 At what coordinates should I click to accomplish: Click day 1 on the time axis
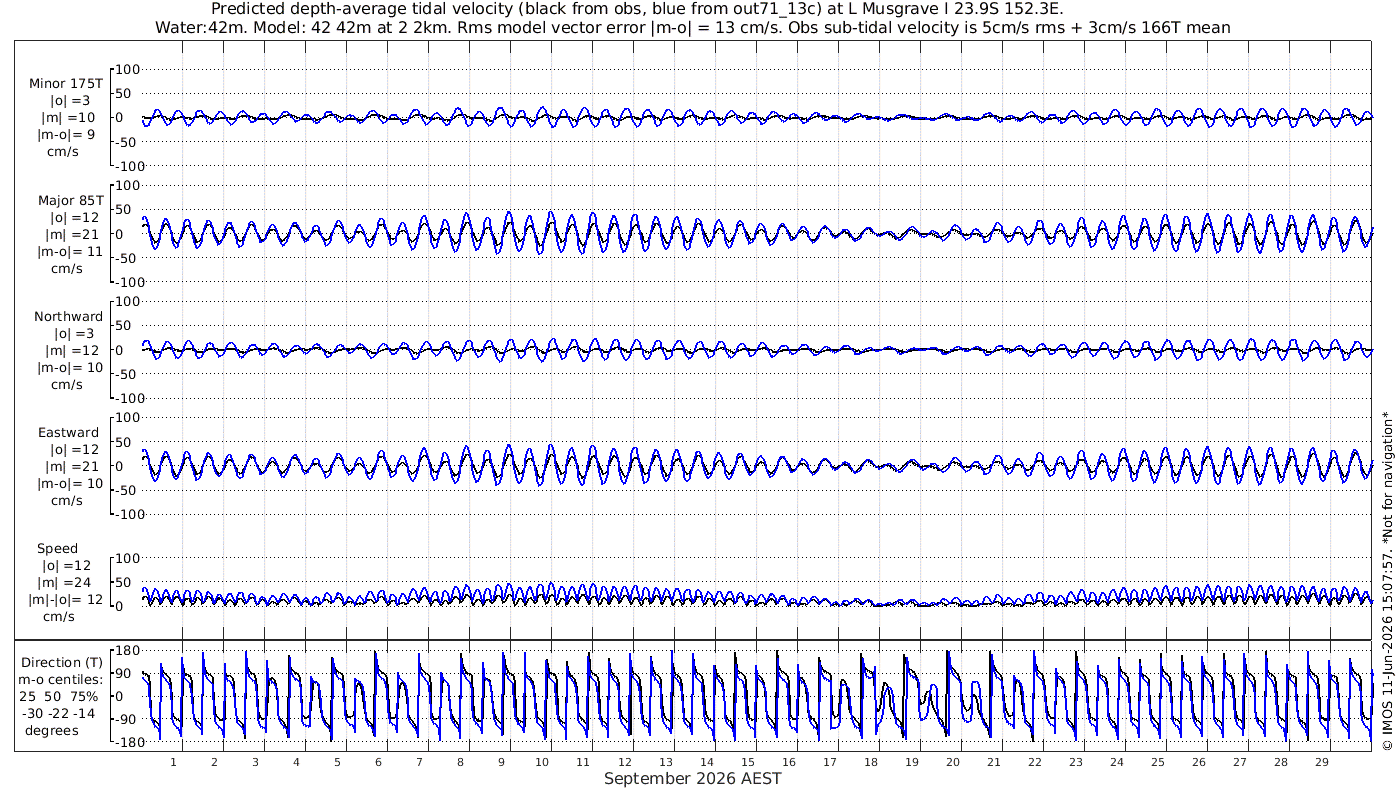(x=173, y=761)
